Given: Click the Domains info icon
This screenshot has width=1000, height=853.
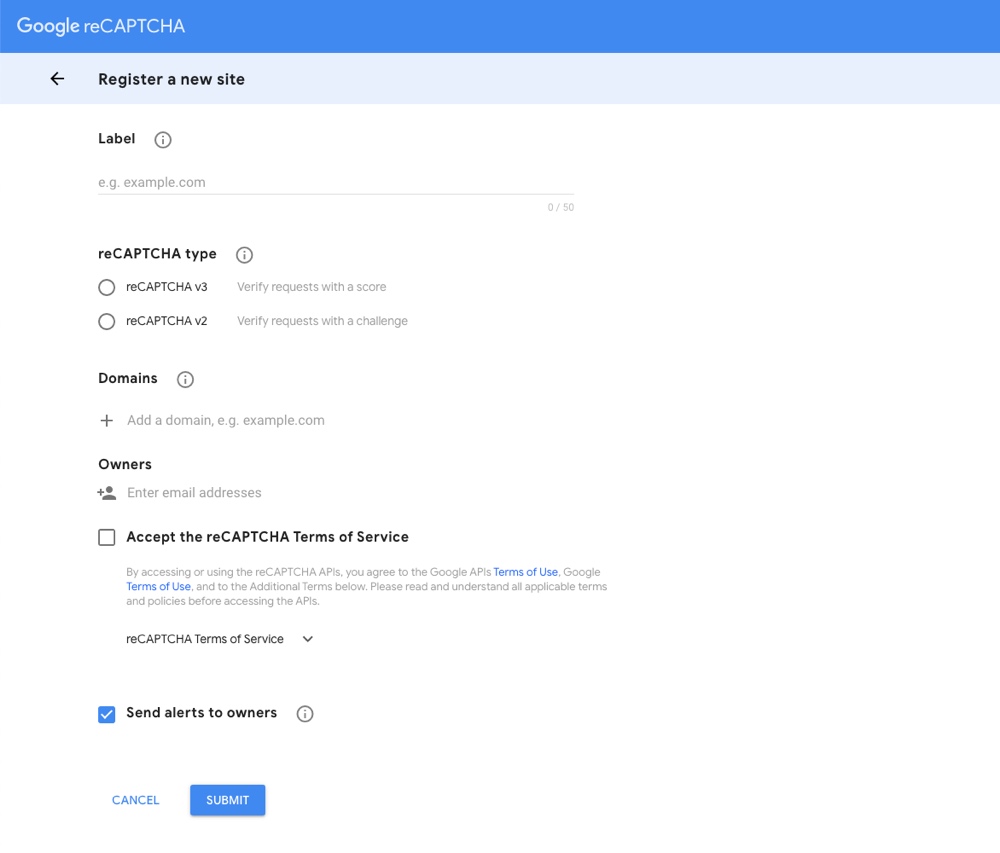Looking at the screenshot, I should [x=185, y=379].
